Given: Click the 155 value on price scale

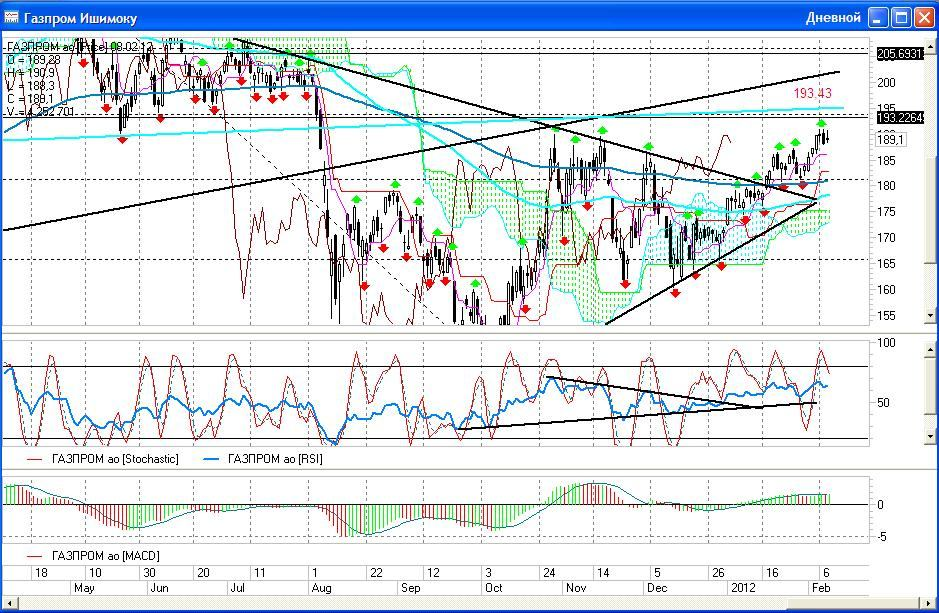Looking at the screenshot, I should 886,315.
